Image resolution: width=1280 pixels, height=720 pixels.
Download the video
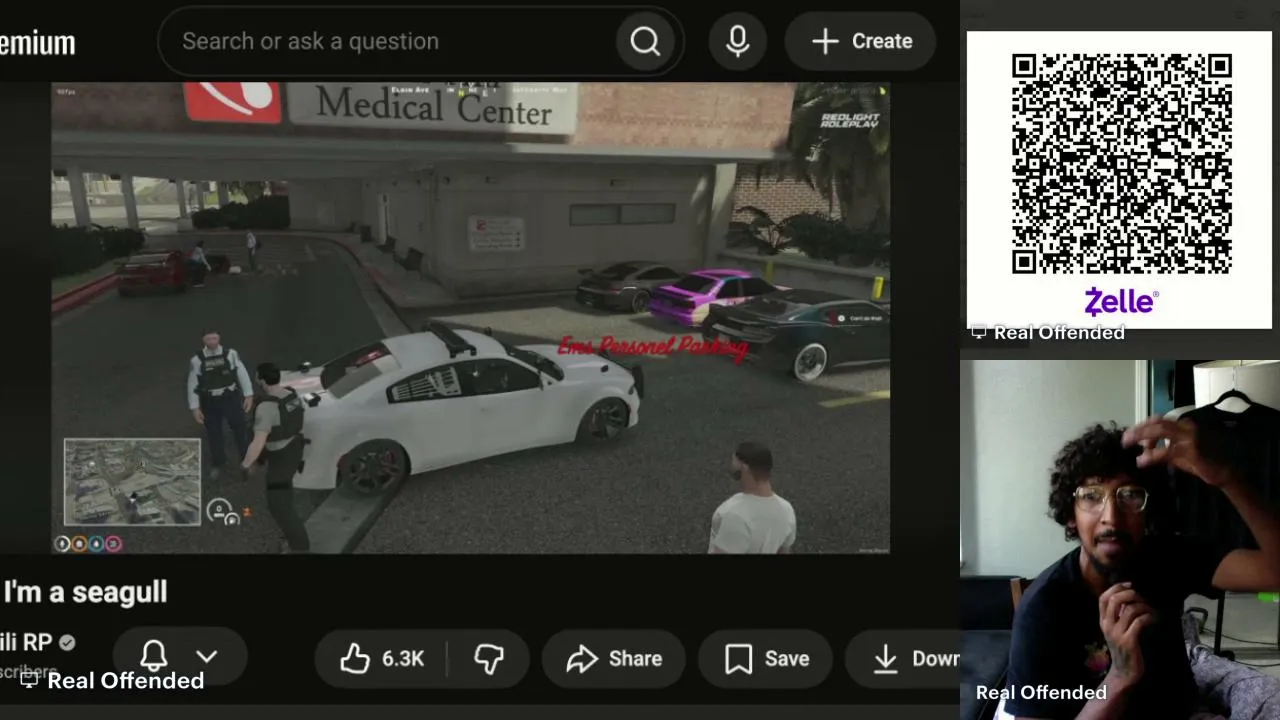click(x=904, y=658)
